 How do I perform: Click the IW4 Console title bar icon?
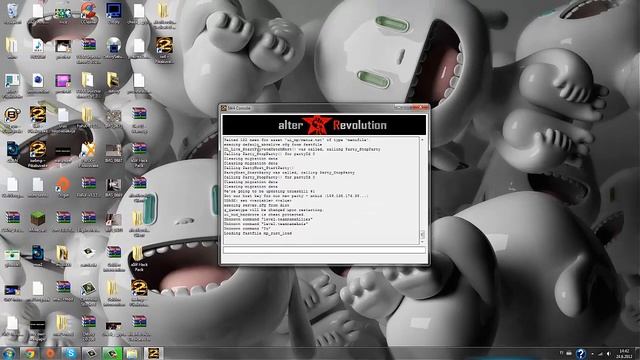224,108
